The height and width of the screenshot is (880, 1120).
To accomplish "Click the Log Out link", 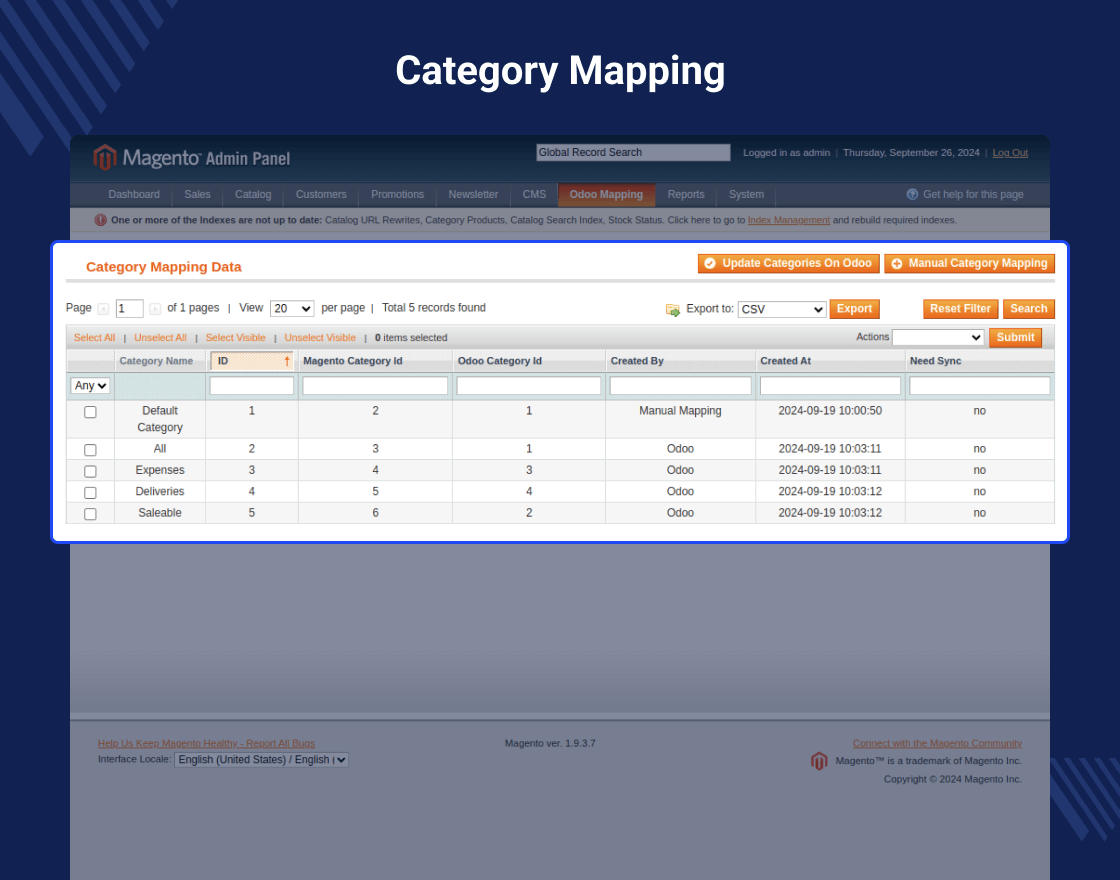I will [x=1010, y=153].
